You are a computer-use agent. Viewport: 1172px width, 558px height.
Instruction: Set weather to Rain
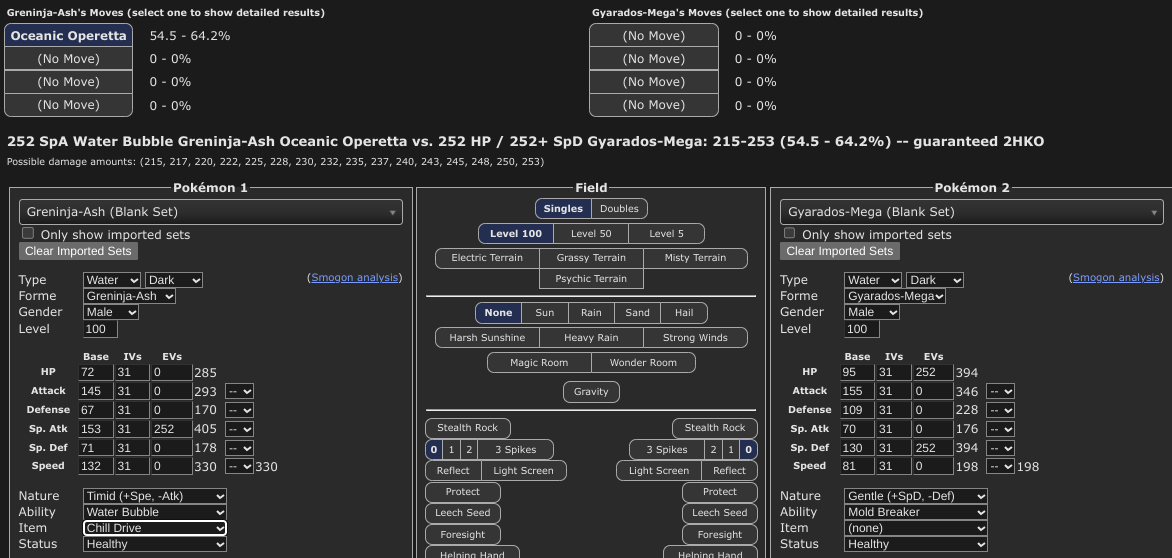click(591, 313)
